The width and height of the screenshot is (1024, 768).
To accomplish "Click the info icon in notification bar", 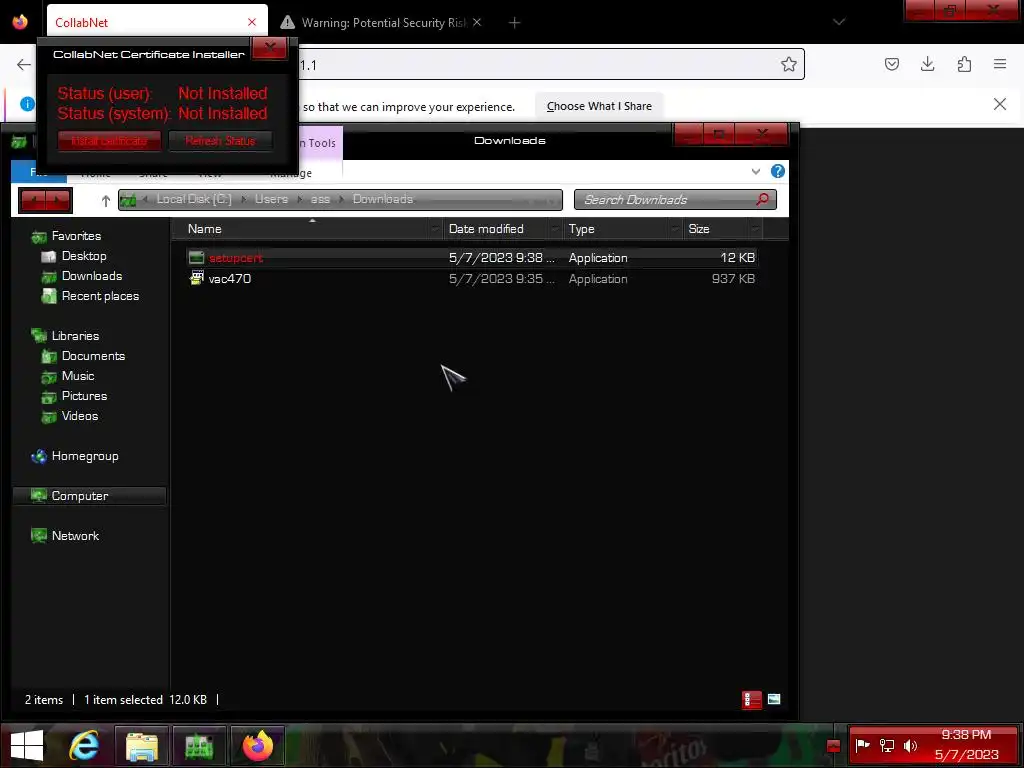I will pyautogui.click(x=27, y=104).
